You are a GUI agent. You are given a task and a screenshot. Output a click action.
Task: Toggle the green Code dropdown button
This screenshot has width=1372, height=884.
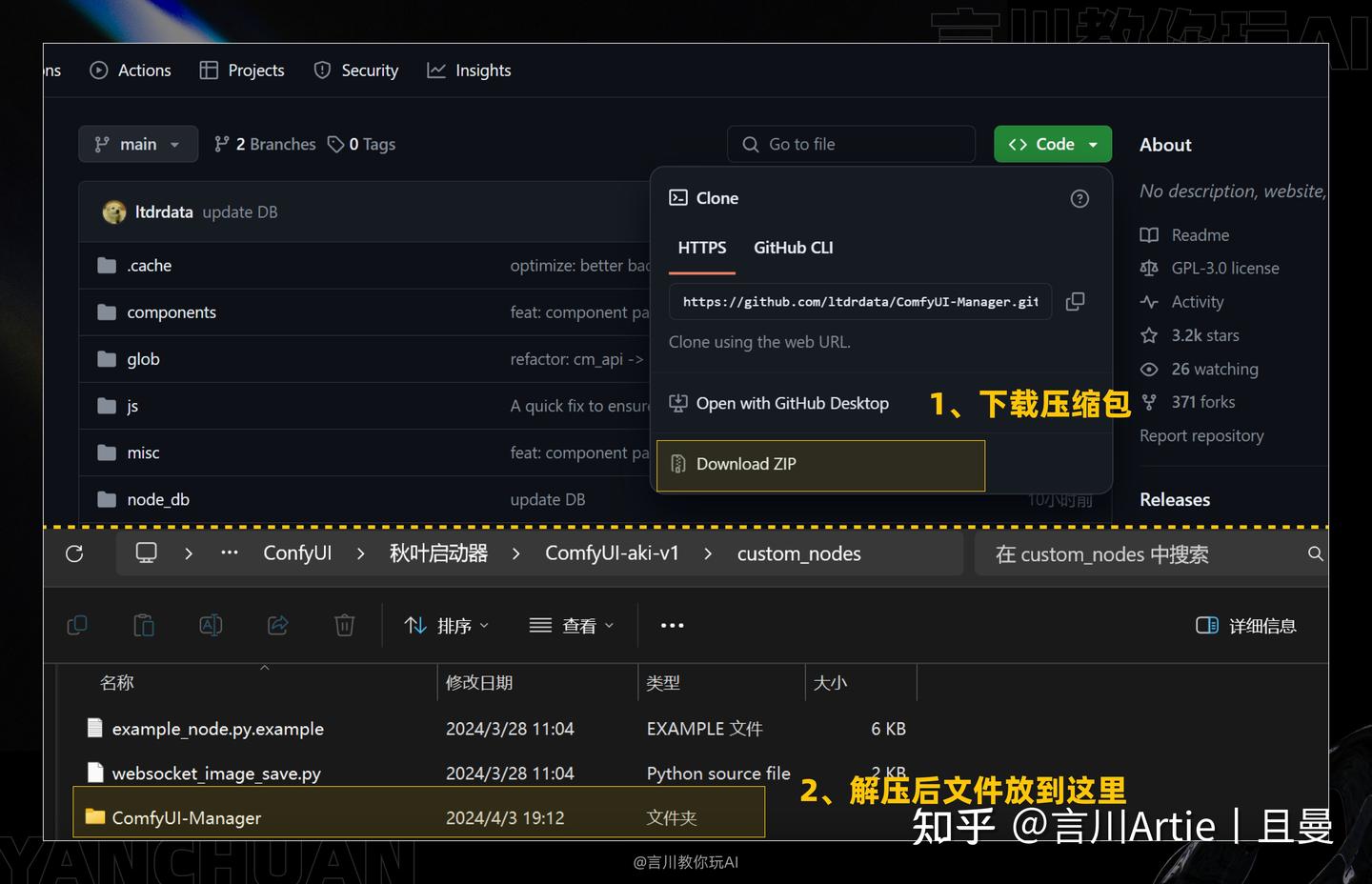click(x=1053, y=144)
